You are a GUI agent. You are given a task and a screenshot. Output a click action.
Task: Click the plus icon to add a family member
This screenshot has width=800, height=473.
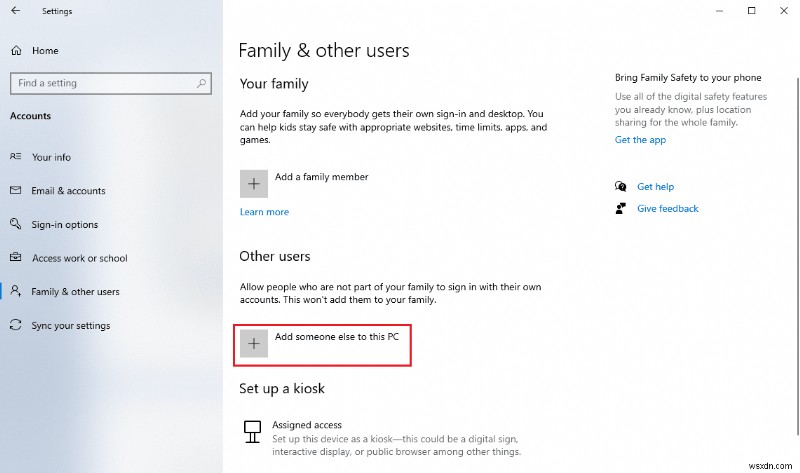(x=254, y=184)
